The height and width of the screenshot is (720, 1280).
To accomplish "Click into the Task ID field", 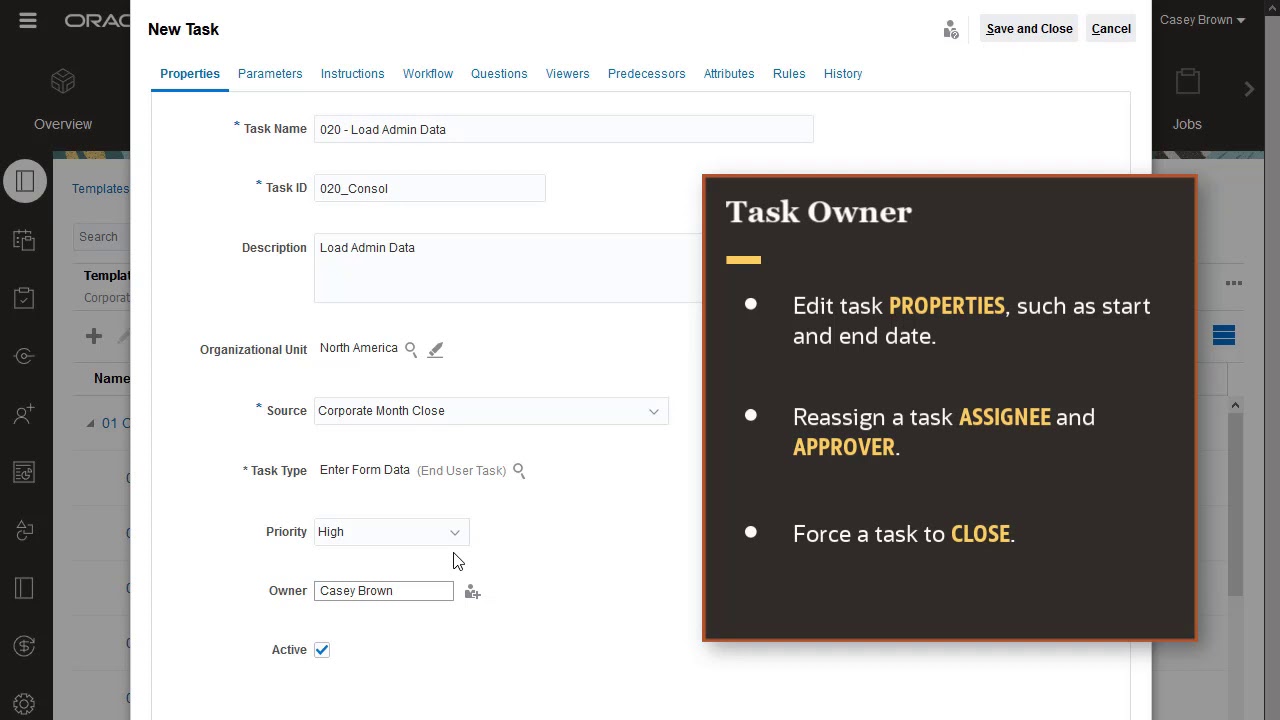I will tap(430, 188).
